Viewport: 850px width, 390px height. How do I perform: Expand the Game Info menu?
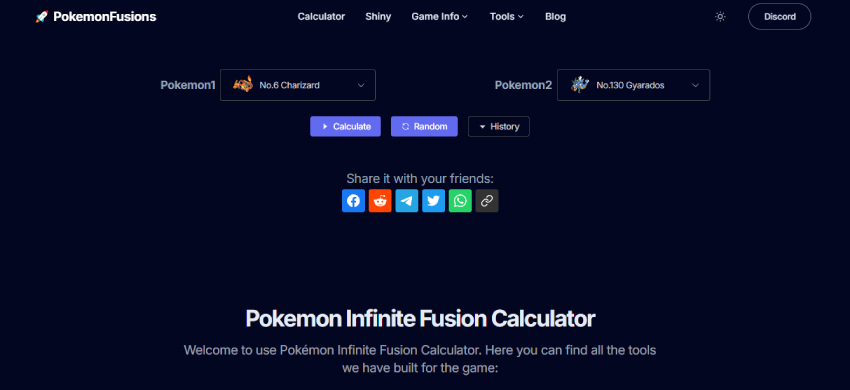point(439,17)
